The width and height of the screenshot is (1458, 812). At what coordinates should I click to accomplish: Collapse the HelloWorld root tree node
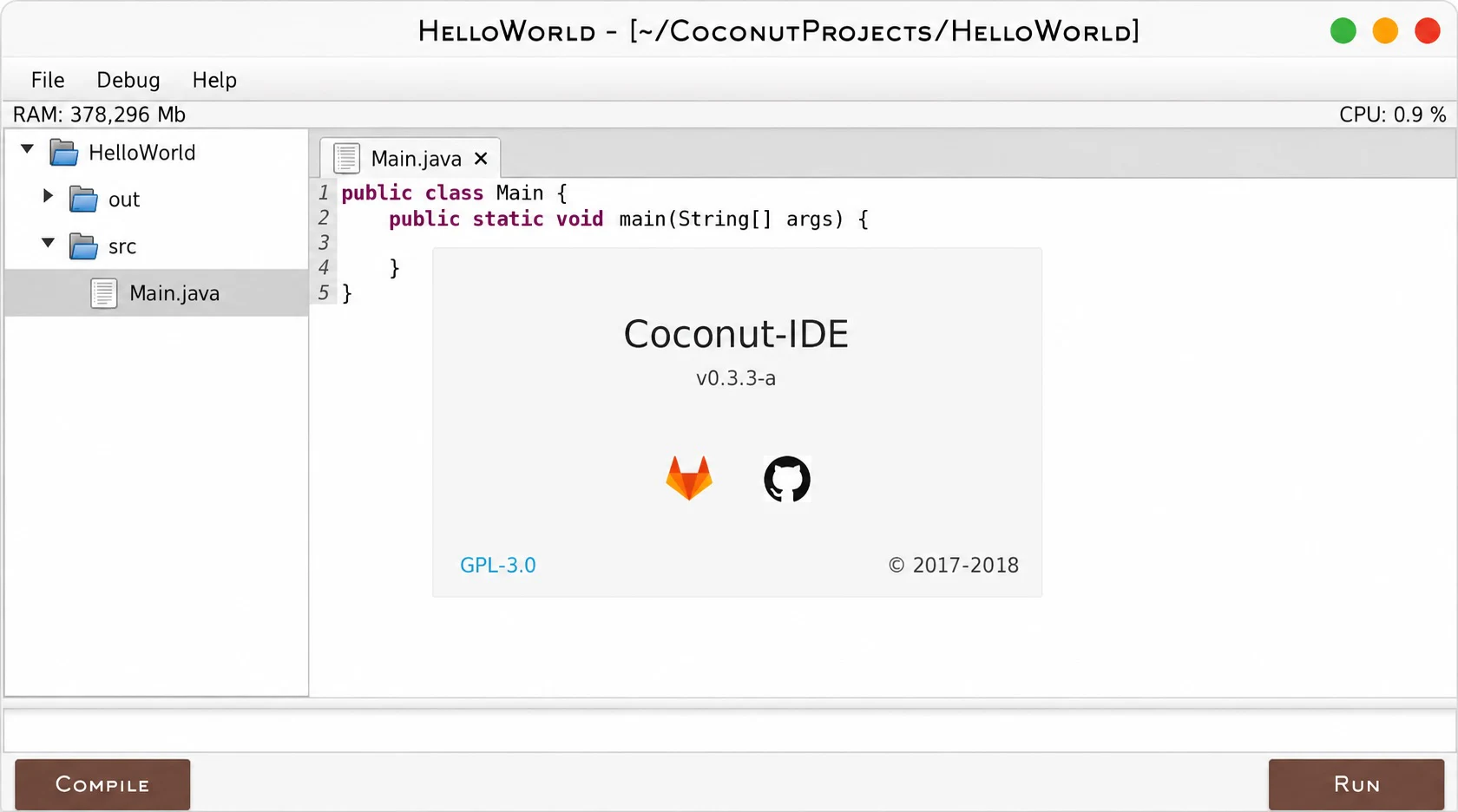28,149
